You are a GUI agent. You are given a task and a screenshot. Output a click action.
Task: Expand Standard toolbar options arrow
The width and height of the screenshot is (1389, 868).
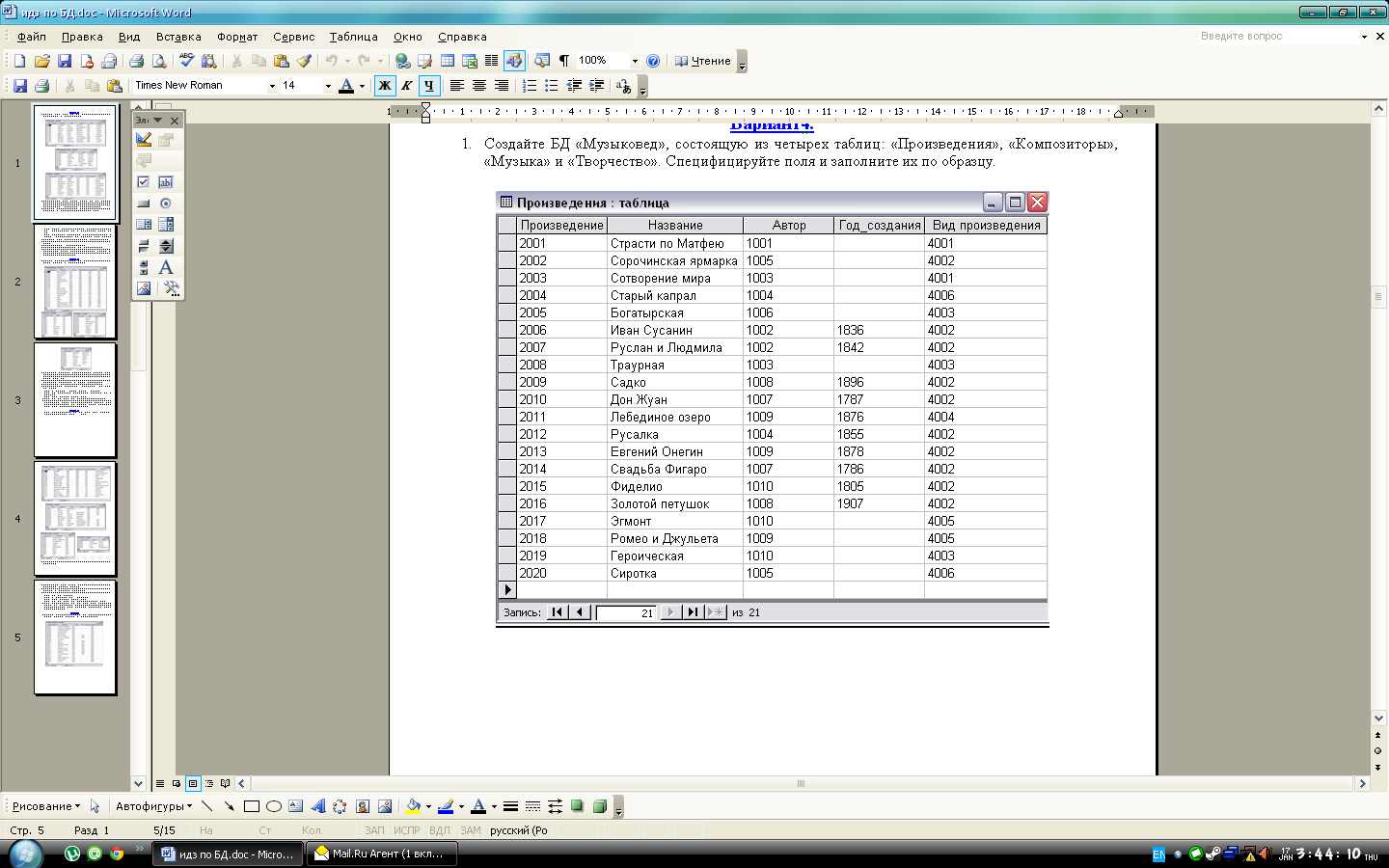[742, 62]
